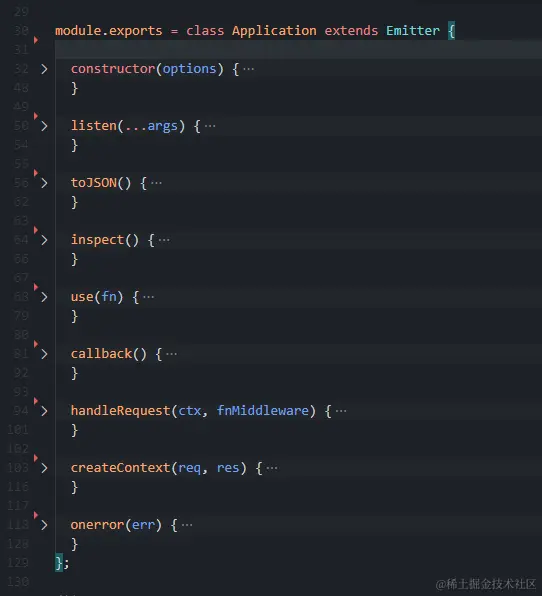
Task: Click the fold ellipsis after inspect() {
Action: click(x=164, y=240)
